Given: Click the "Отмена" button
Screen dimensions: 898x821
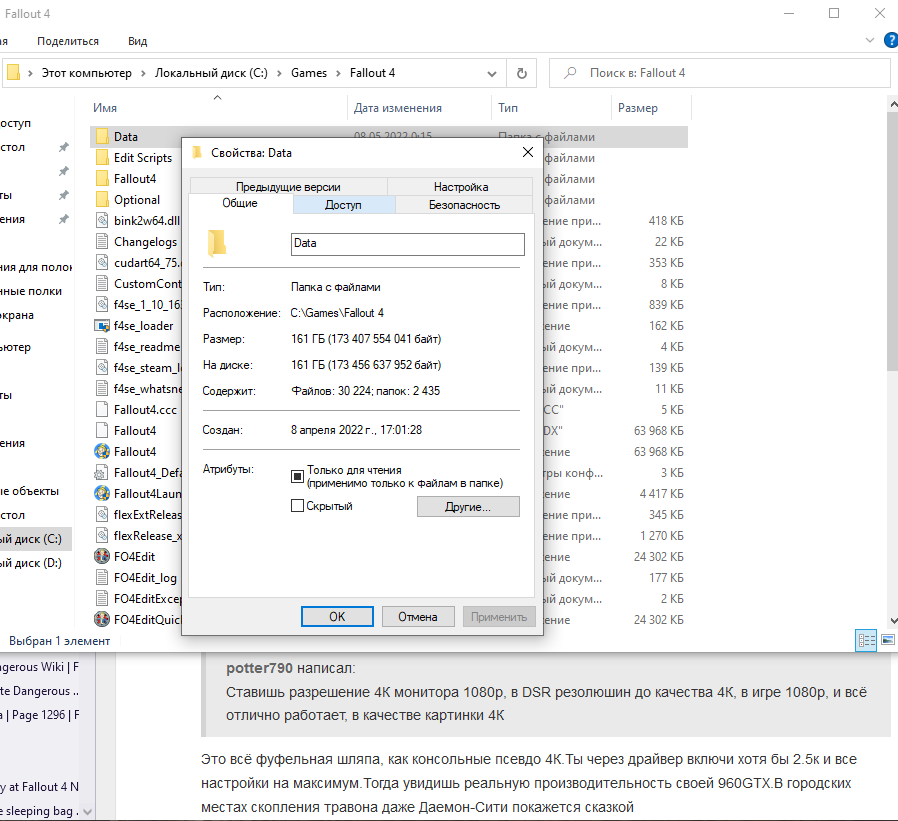Looking at the screenshot, I should pyautogui.click(x=418, y=617).
